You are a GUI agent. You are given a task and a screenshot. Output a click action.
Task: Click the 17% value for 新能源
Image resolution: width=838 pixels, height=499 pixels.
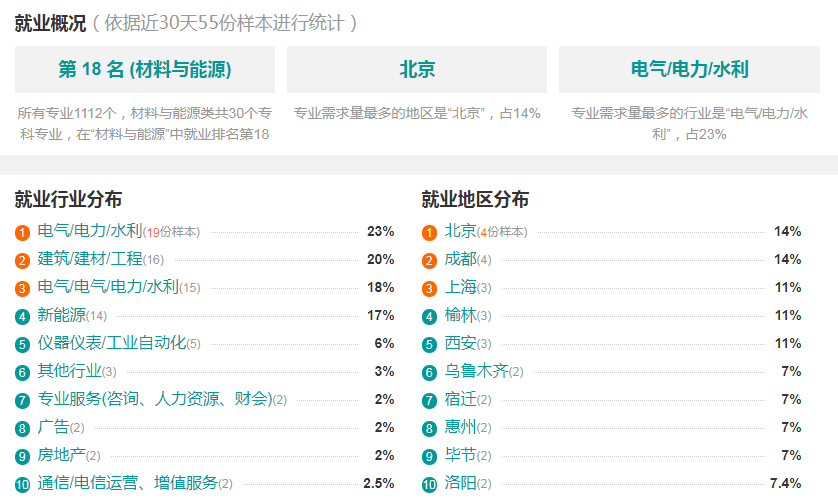[381, 315]
